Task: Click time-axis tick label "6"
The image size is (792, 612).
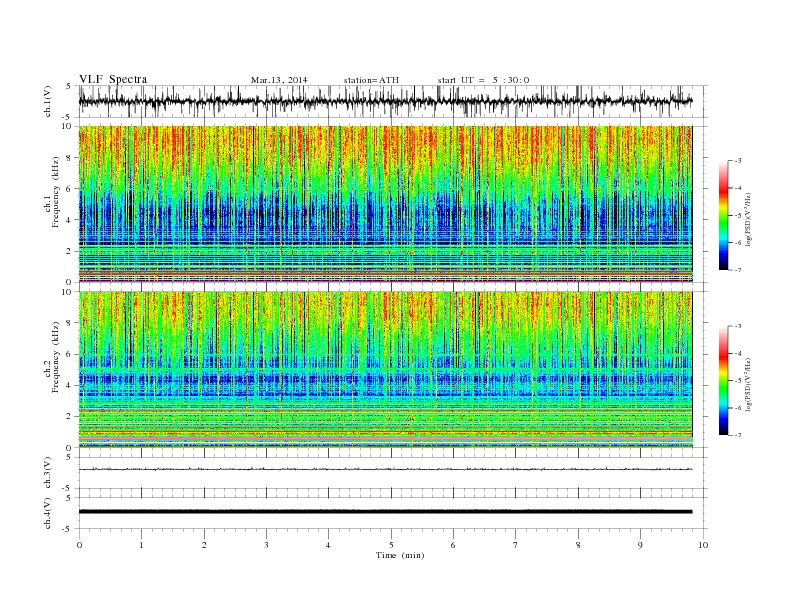Action: pyautogui.click(x=453, y=545)
